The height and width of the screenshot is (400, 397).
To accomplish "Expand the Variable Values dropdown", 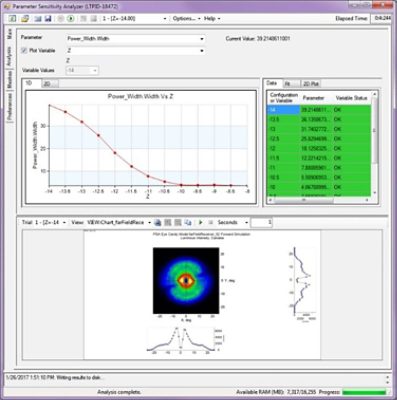I will [82, 70].
